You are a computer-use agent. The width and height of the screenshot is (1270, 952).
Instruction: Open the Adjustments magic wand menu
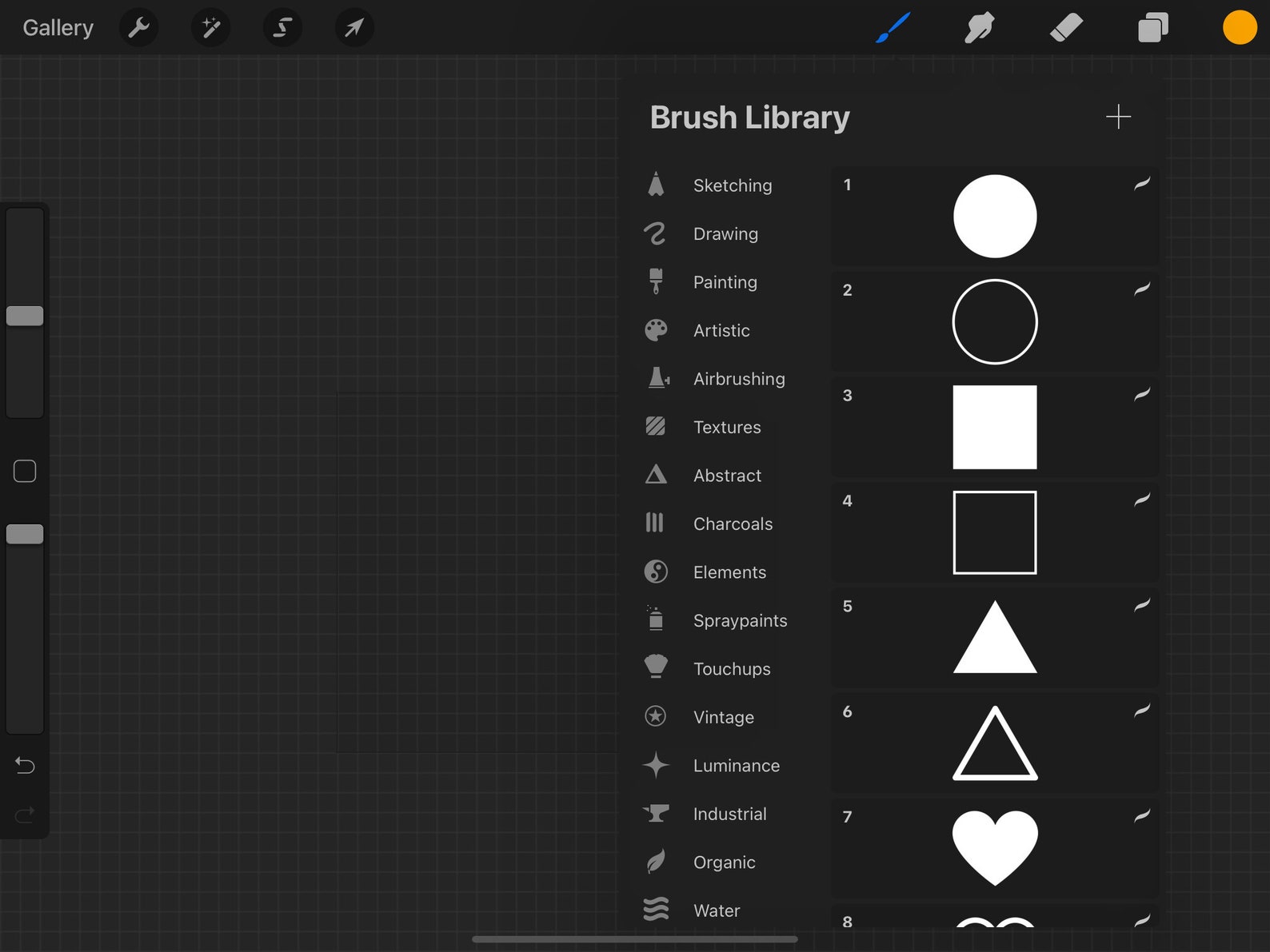pos(211,28)
